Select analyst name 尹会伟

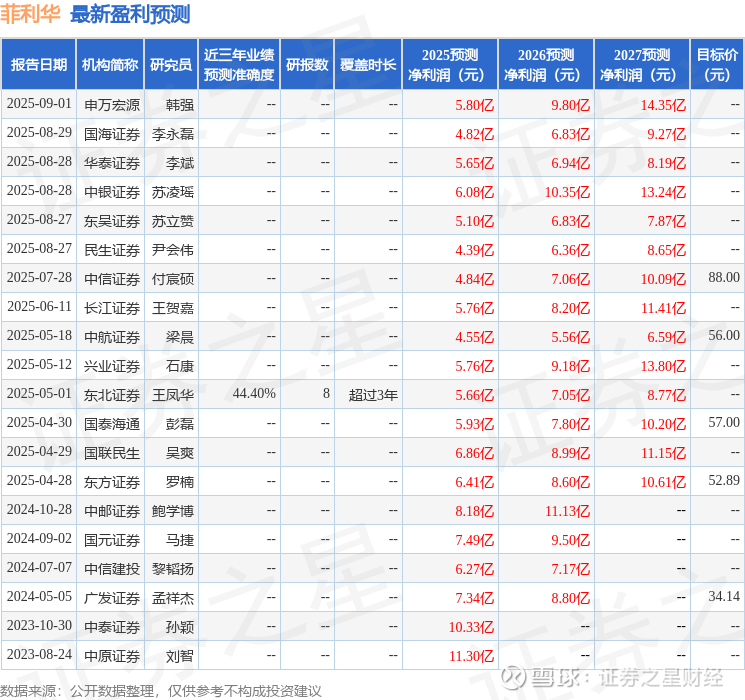coord(173,250)
